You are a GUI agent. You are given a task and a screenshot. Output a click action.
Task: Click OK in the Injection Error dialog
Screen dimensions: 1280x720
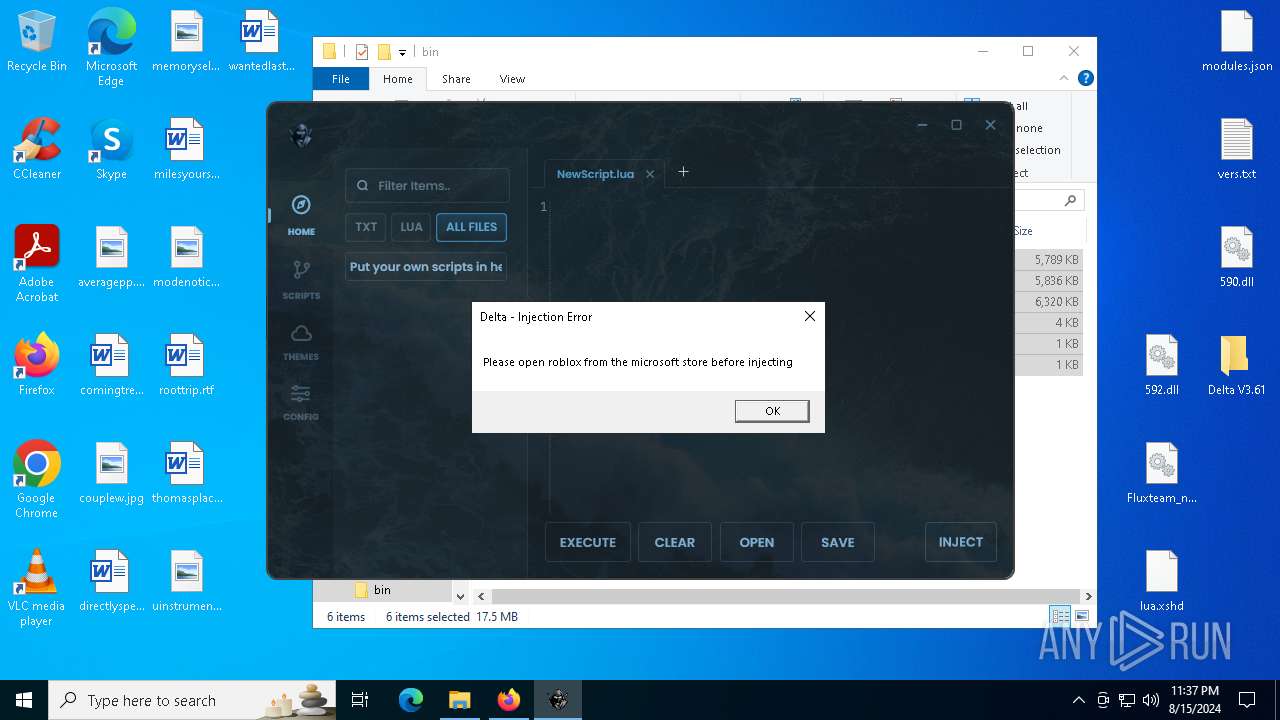[772, 411]
